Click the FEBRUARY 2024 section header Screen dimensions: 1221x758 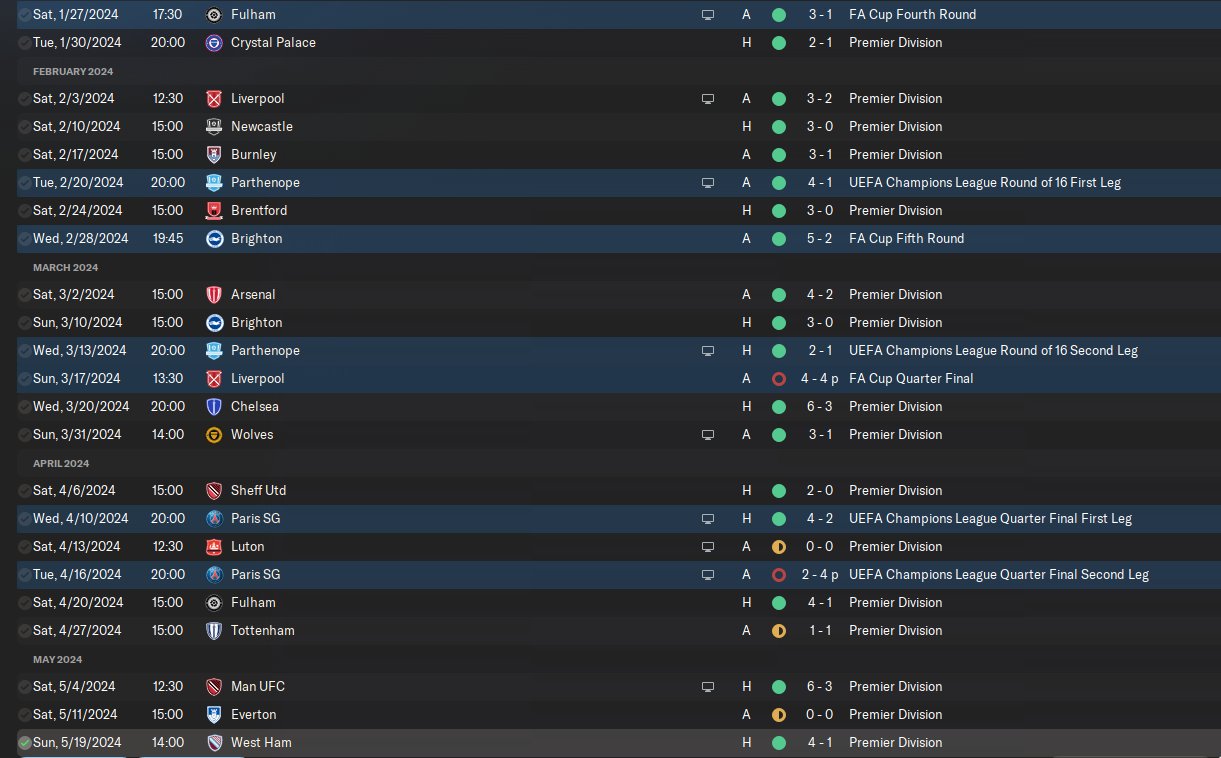click(73, 72)
